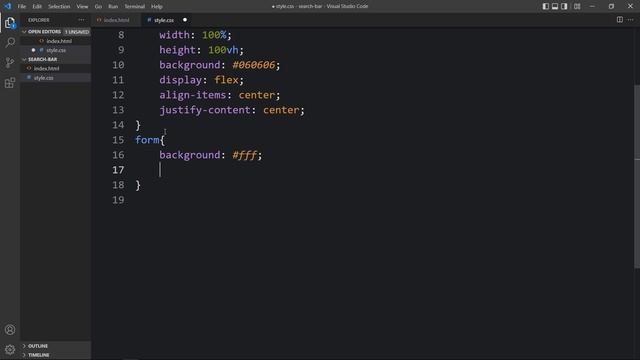
Task: Click HTML file icon on index.html tab
Action: [99, 20]
